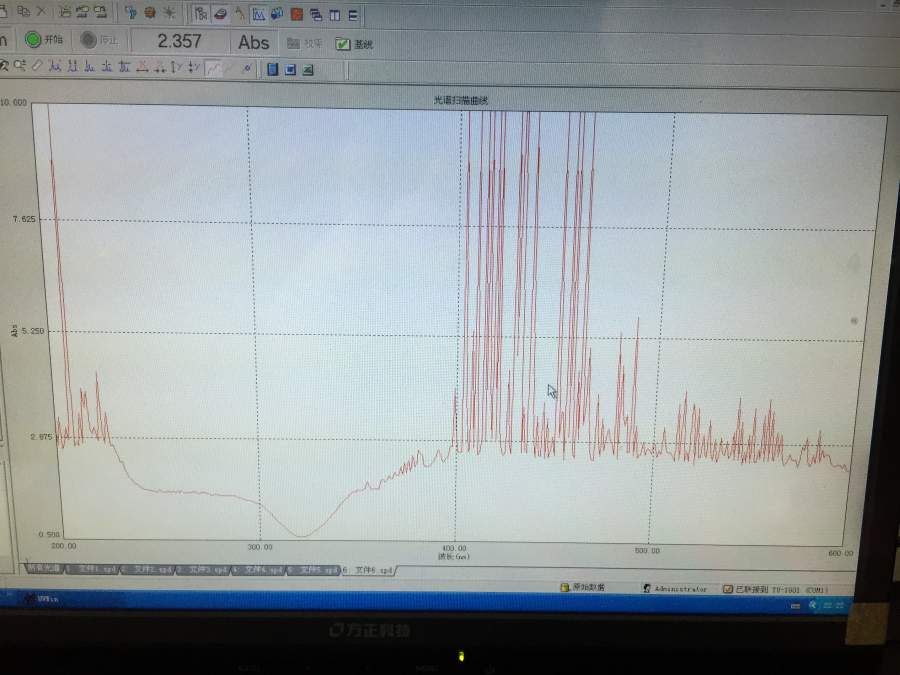Click the 2.357 absorbance reading field
Viewport: 900px width, 675px height.
[179, 41]
